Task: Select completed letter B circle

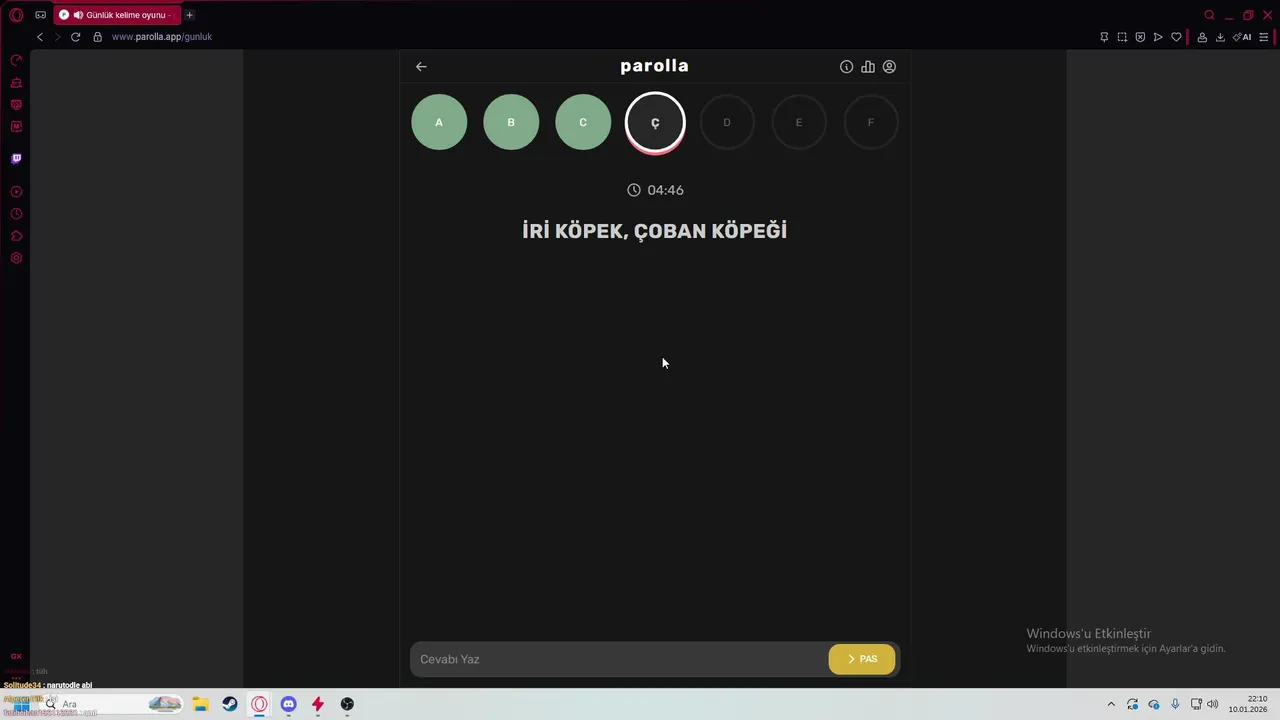Action: tap(511, 122)
